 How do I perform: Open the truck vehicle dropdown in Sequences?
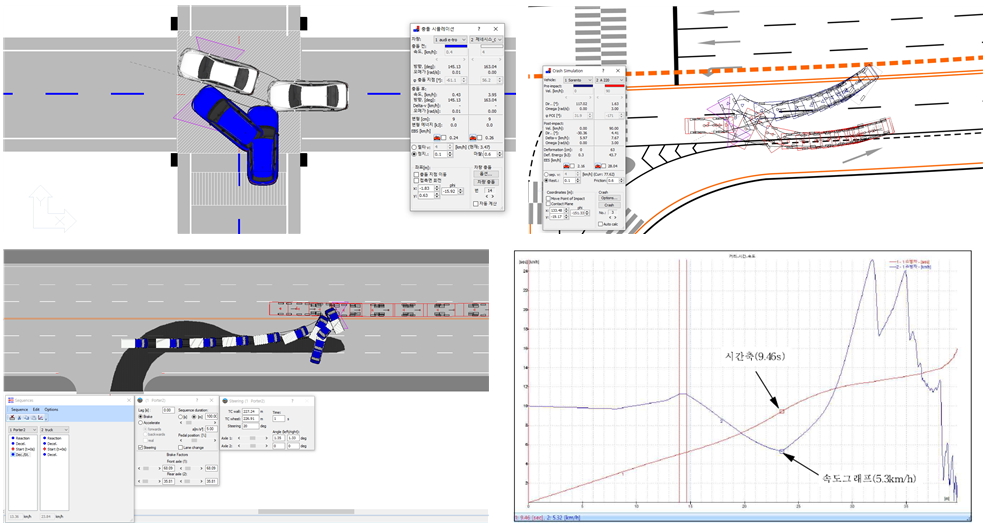click(56, 429)
